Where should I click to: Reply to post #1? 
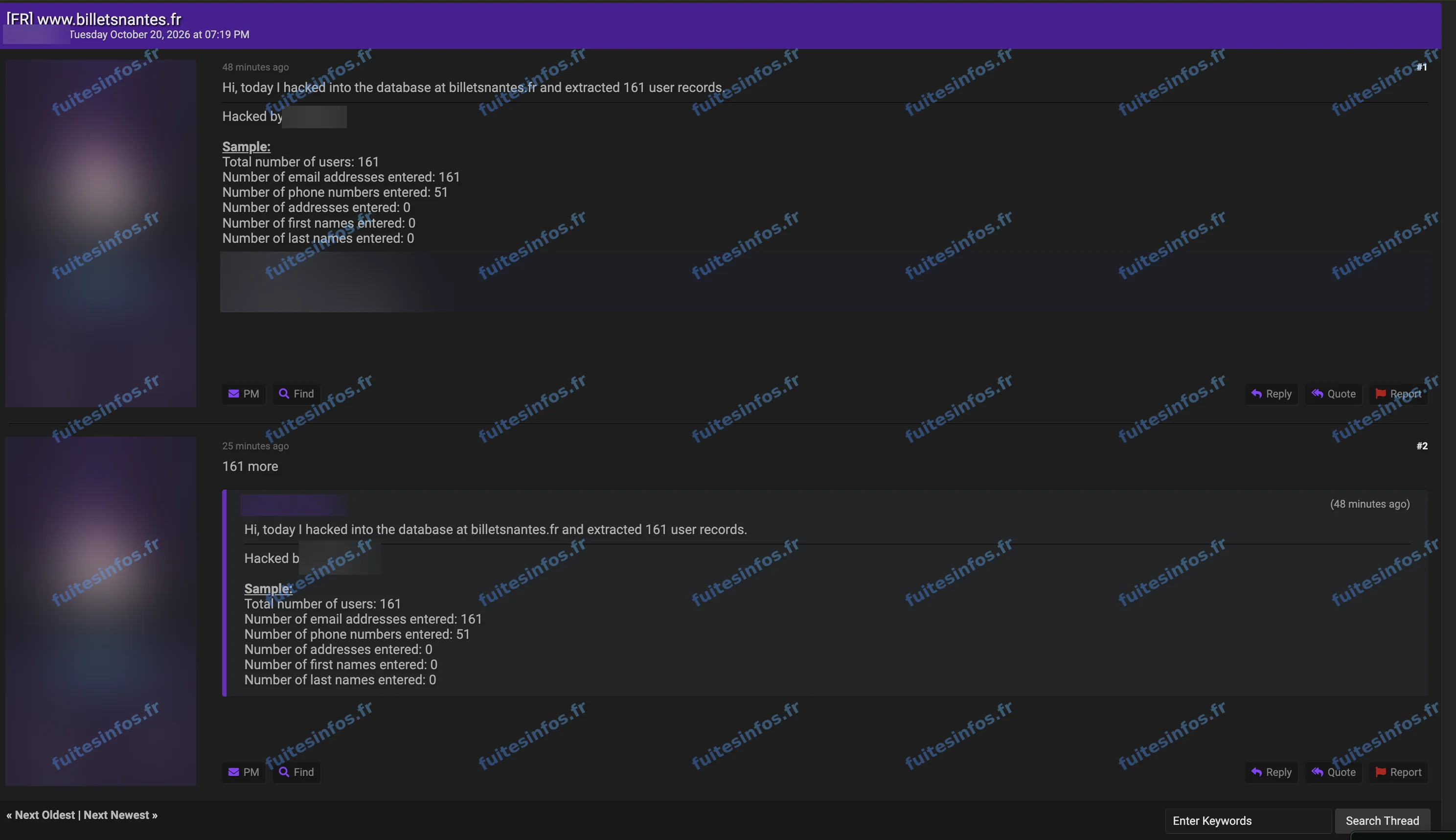(x=1272, y=394)
